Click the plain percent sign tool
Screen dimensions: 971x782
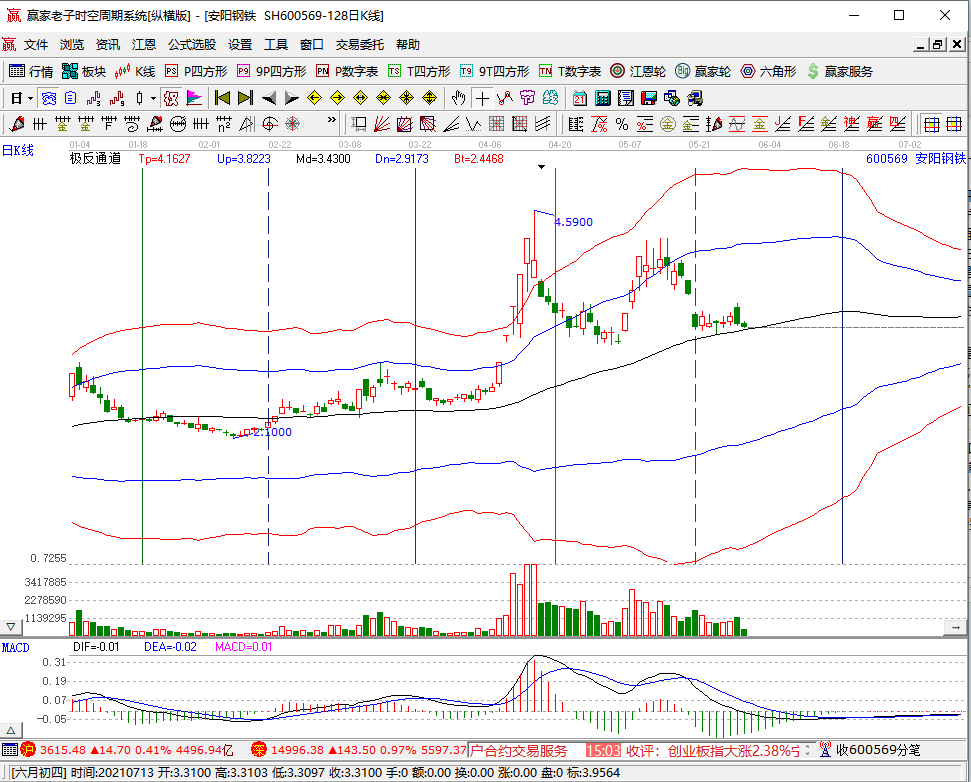point(622,124)
